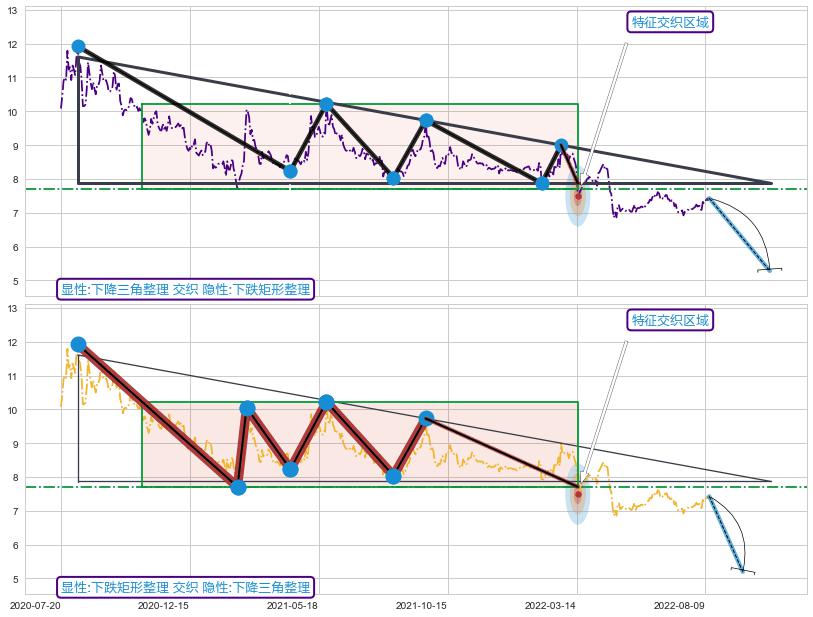The width and height of the screenshot is (813, 617).
Task: Click the blue forecast arrow in the top chart
Action: point(738,233)
